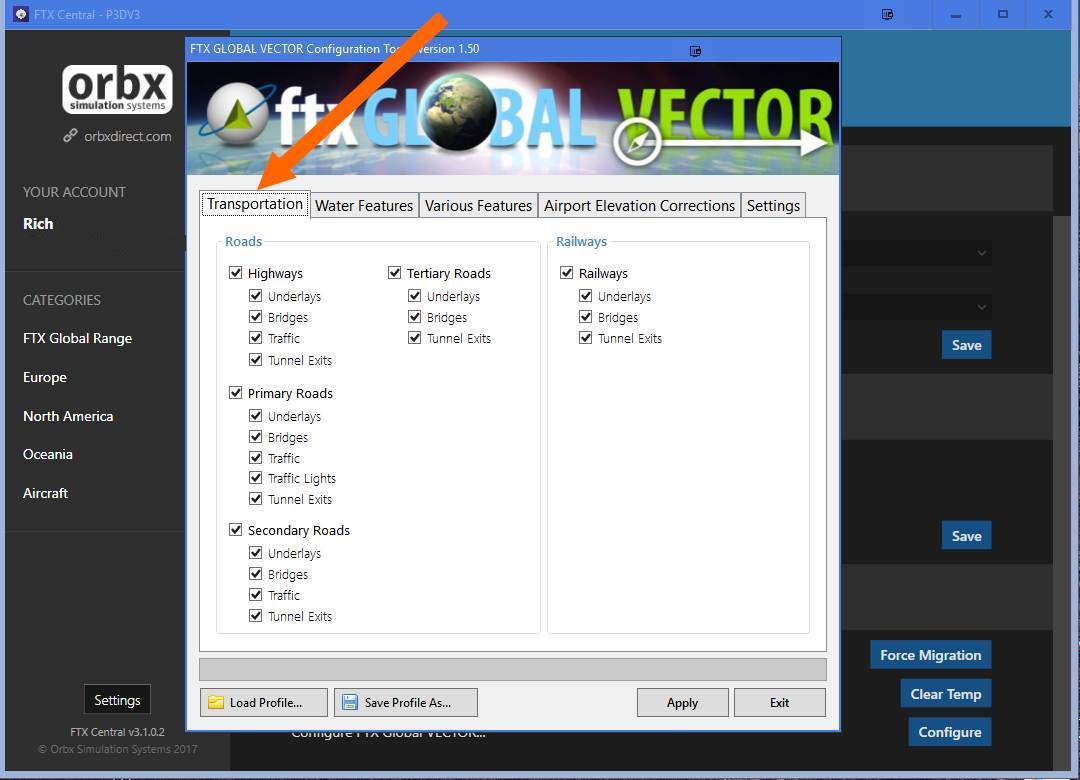
Task: Toggle Tertiary Roads Underlays checkbox
Action: [415, 296]
